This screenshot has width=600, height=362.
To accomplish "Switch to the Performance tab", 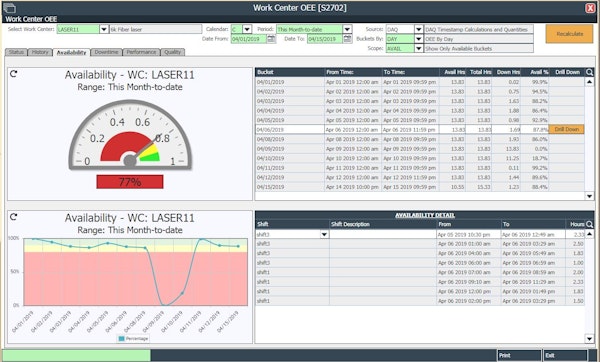I will (141, 52).
